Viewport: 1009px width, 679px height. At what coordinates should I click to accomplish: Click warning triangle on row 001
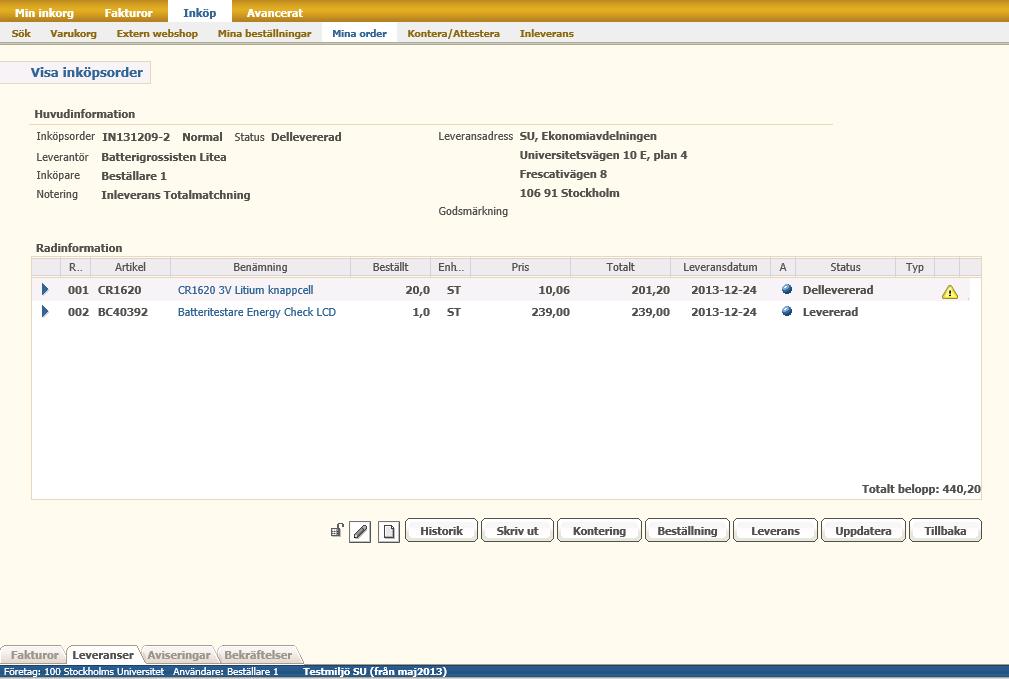tap(950, 292)
